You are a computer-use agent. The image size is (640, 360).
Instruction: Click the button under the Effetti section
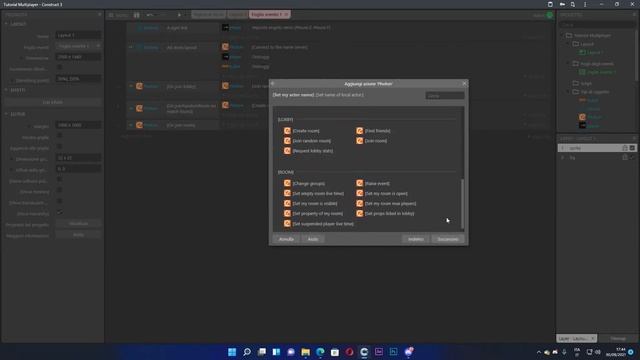[x=52, y=102]
